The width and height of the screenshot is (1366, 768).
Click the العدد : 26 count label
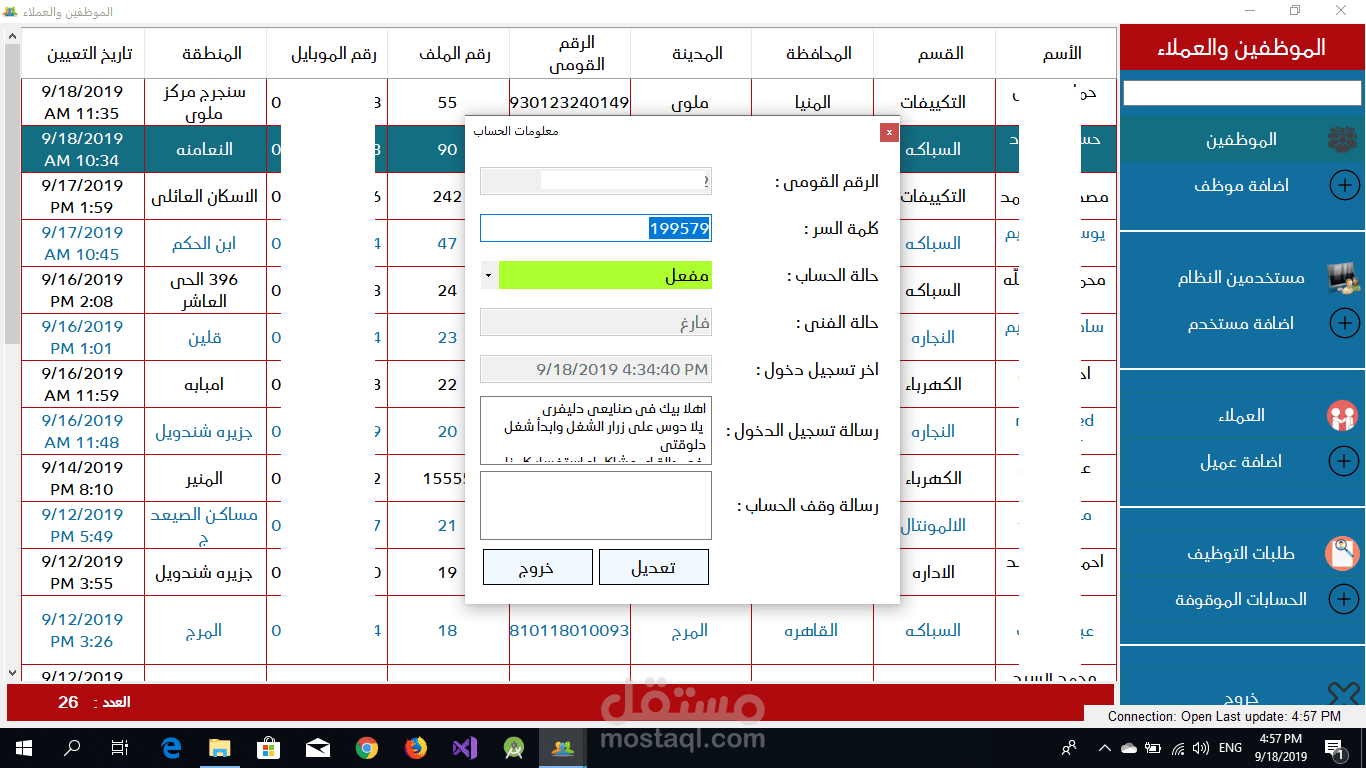coord(94,702)
